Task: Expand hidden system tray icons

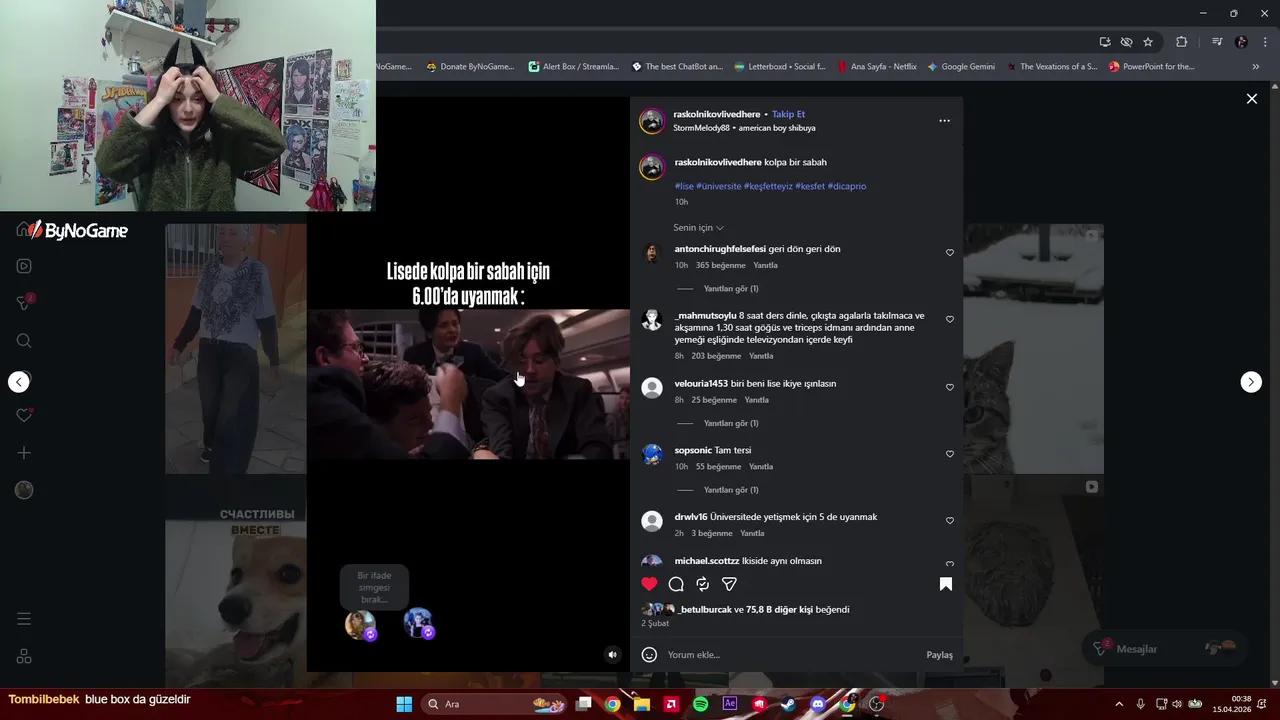Action: pyautogui.click(x=1118, y=704)
